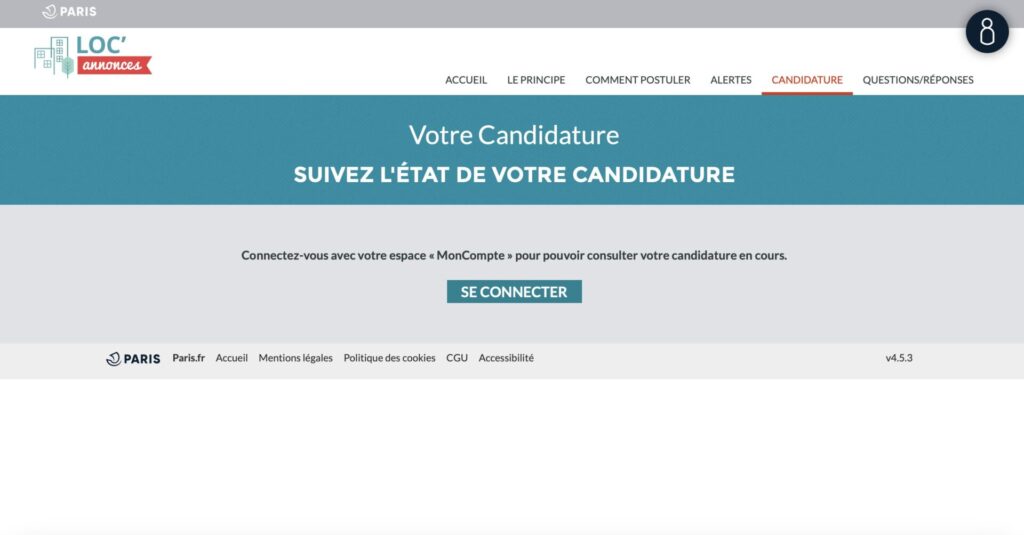Open the Accessibilité footer link

(506, 358)
